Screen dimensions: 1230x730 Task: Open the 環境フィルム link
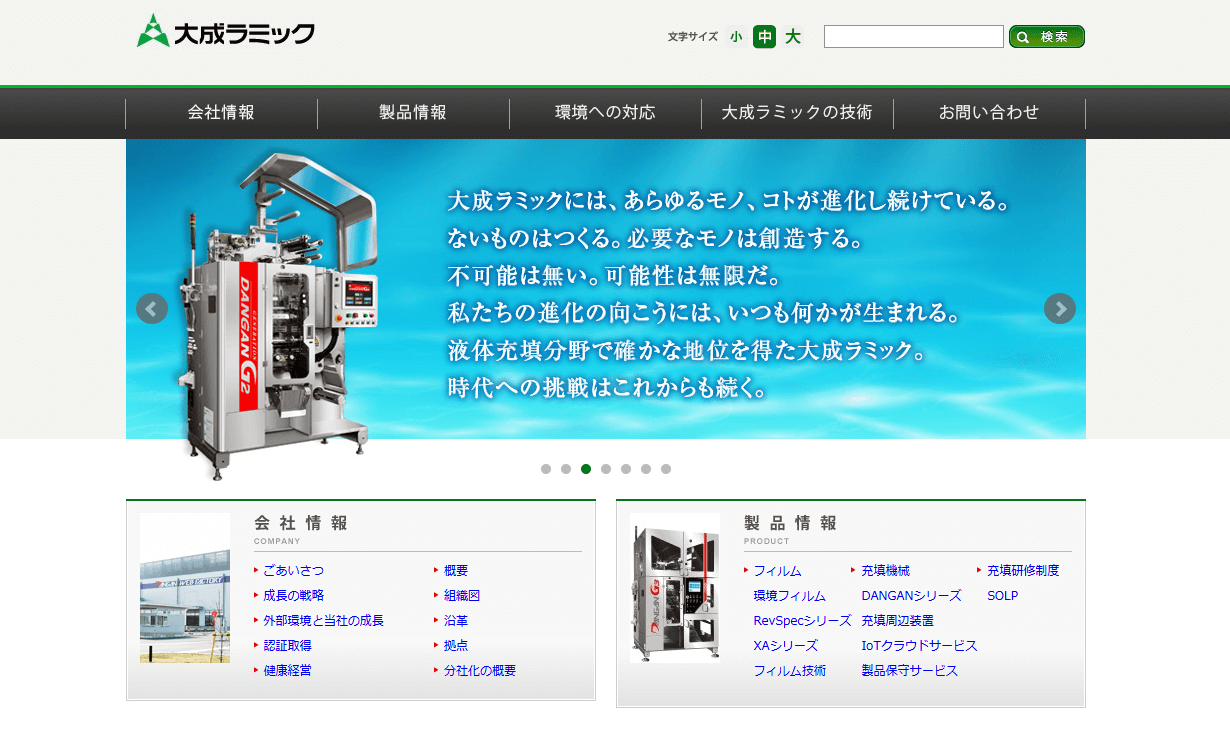coord(790,596)
